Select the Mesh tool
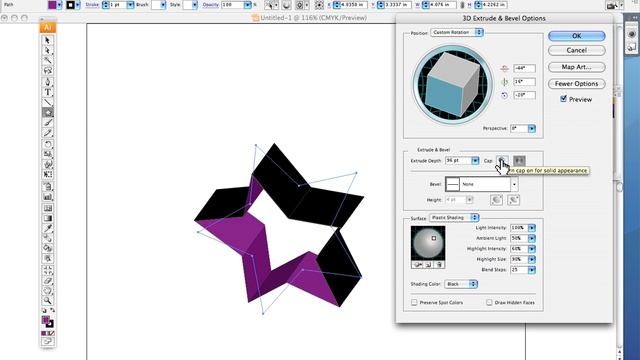 point(47,208)
